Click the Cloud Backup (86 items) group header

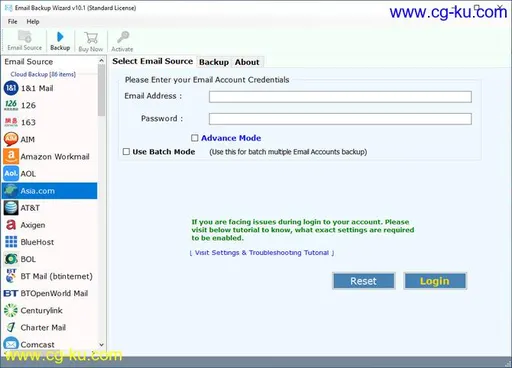click(43, 74)
